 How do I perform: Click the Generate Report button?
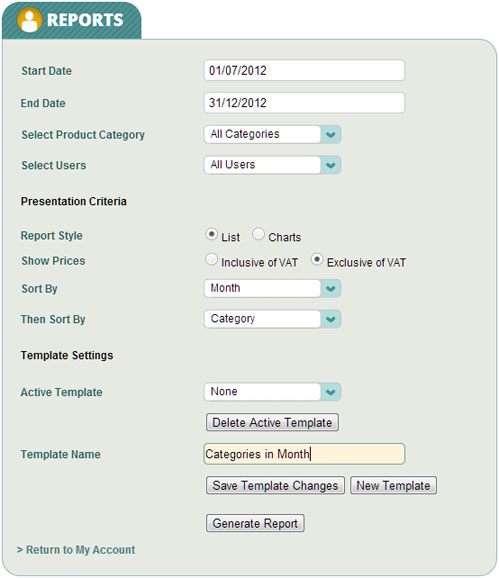(x=255, y=523)
